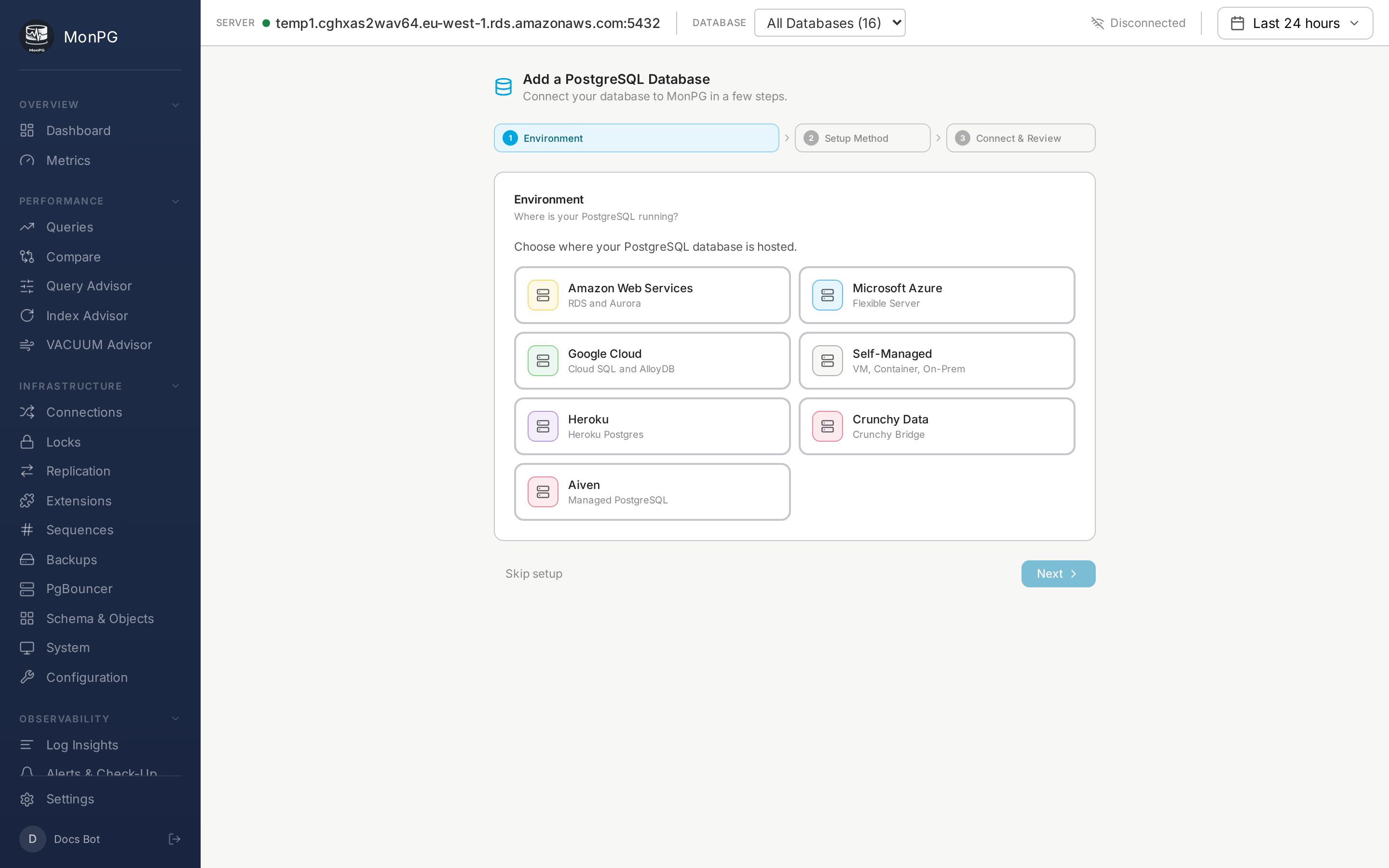Screen dimensions: 1389x868
Task: Click the Locks padlock icon
Action: pos(27,442)
